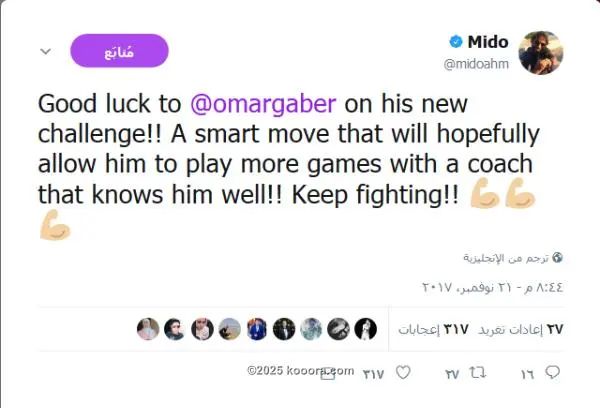Image resolution: width=600 pixels, height=408 pixels.
Task: Like the tweet with heart icon
Action: (x=403, y=372)
